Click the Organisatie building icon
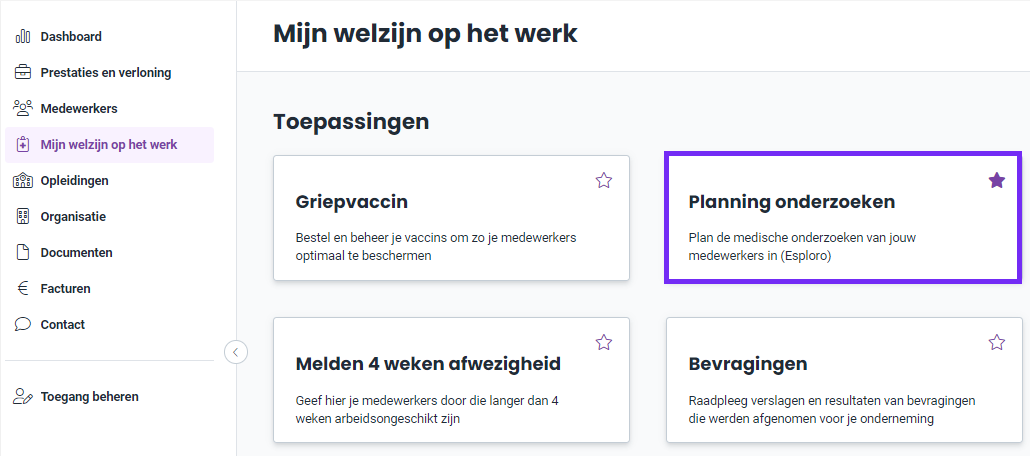The height and width of the screenshot is (456, 1030). tap(23, 216)
